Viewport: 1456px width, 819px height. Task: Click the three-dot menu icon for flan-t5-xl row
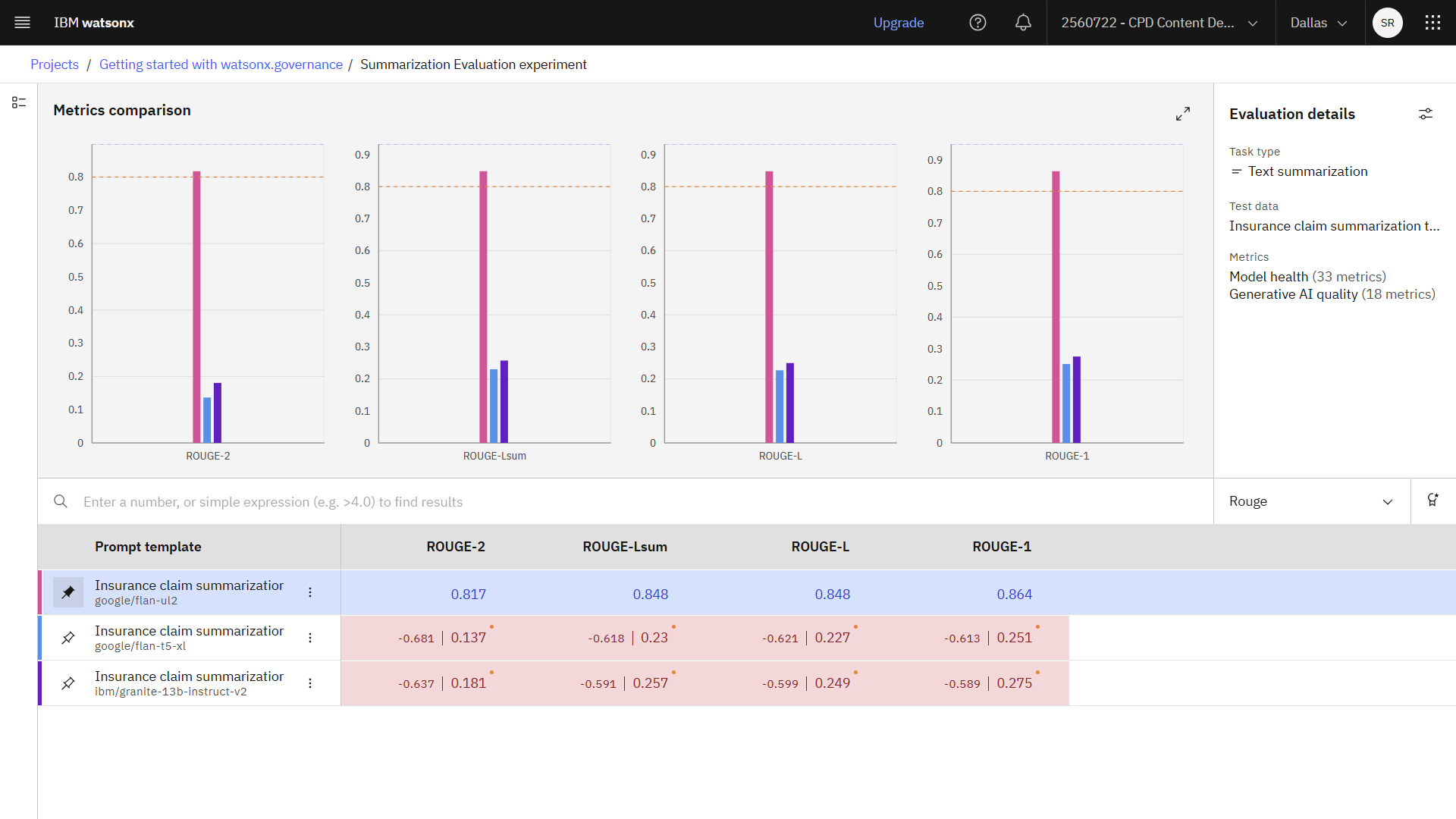click(311, 638)
